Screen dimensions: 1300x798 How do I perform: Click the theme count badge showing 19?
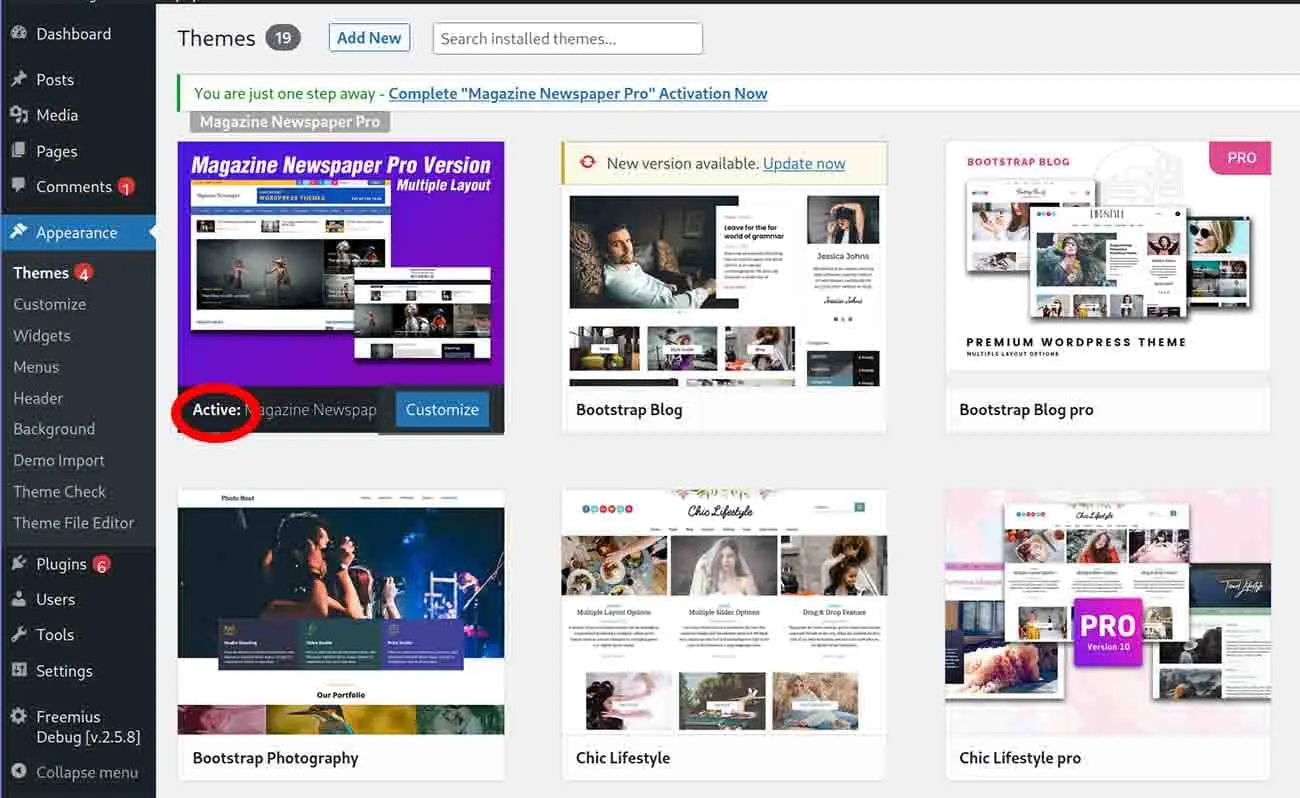(283, 38)
